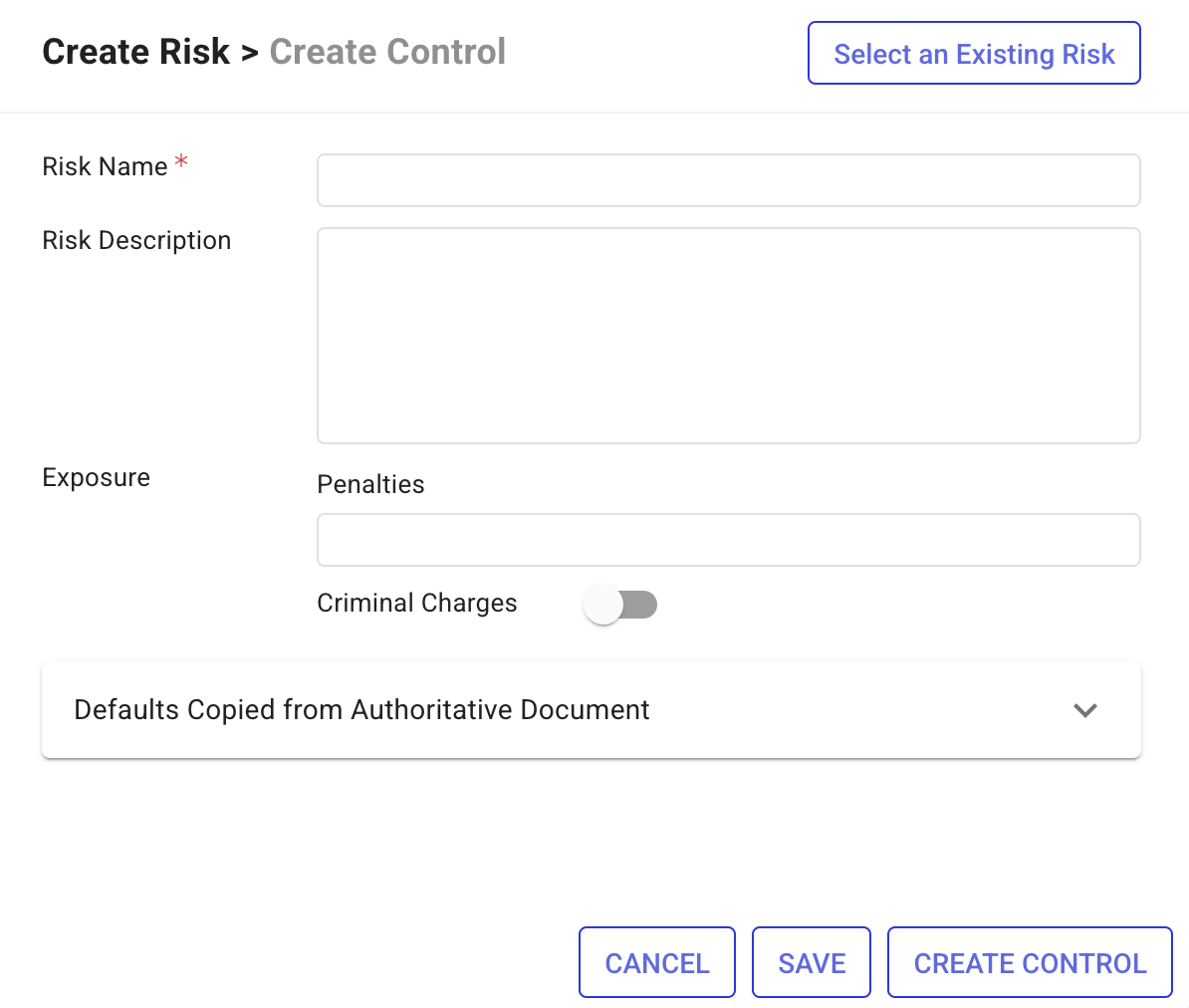The image size is (1189, 1008).
Task: Click the Risk Description label
Action: click(x=136, y=240)
